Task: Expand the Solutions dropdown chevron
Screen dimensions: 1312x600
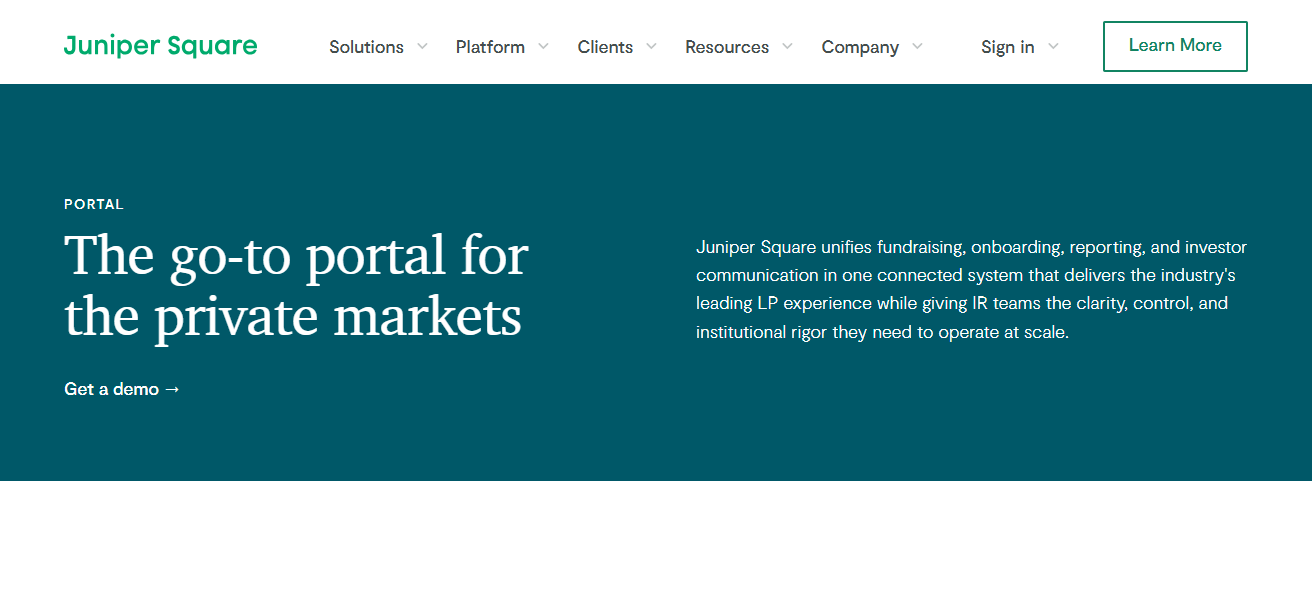Action: click(x=422, y=46)
